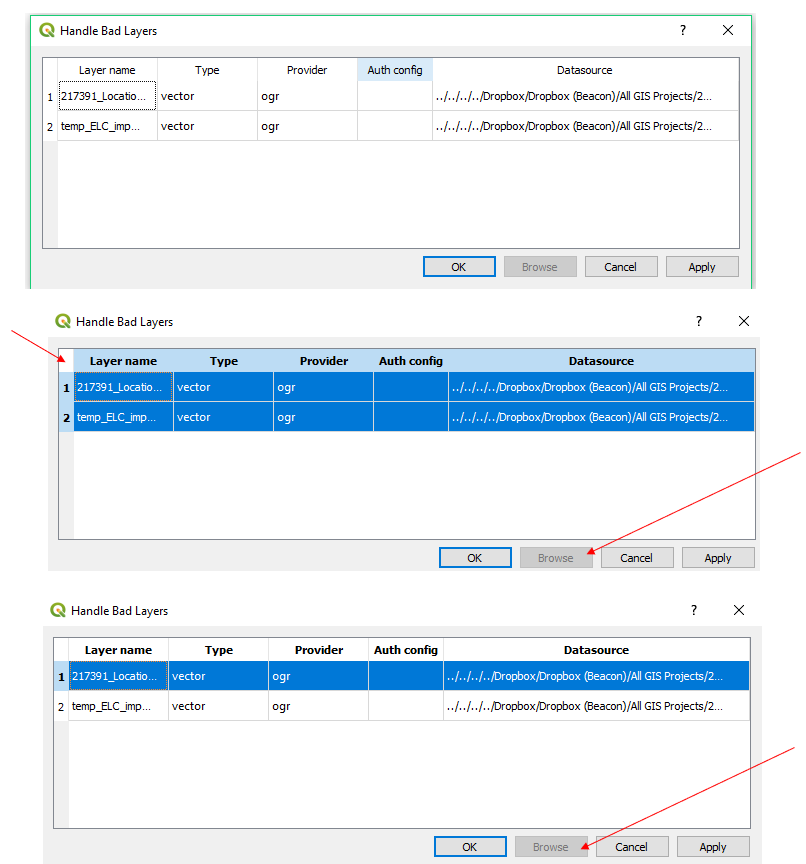Click the select-all corner cell of the middle table
The width and height of the screenshot is (806, 864).
click(66, 360)
